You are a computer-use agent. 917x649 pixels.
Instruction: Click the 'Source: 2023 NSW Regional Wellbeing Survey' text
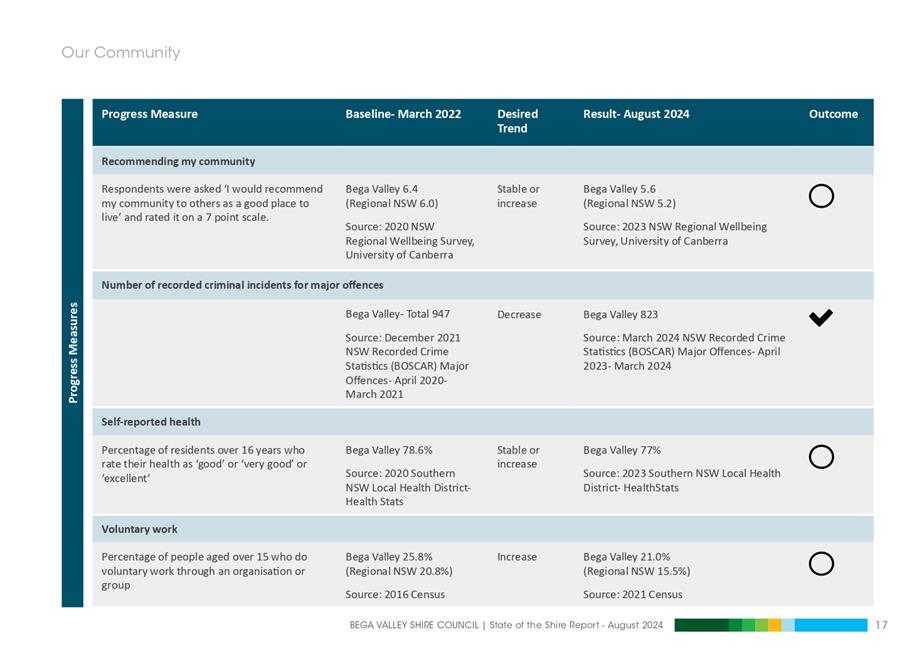[x=675, y=234]
